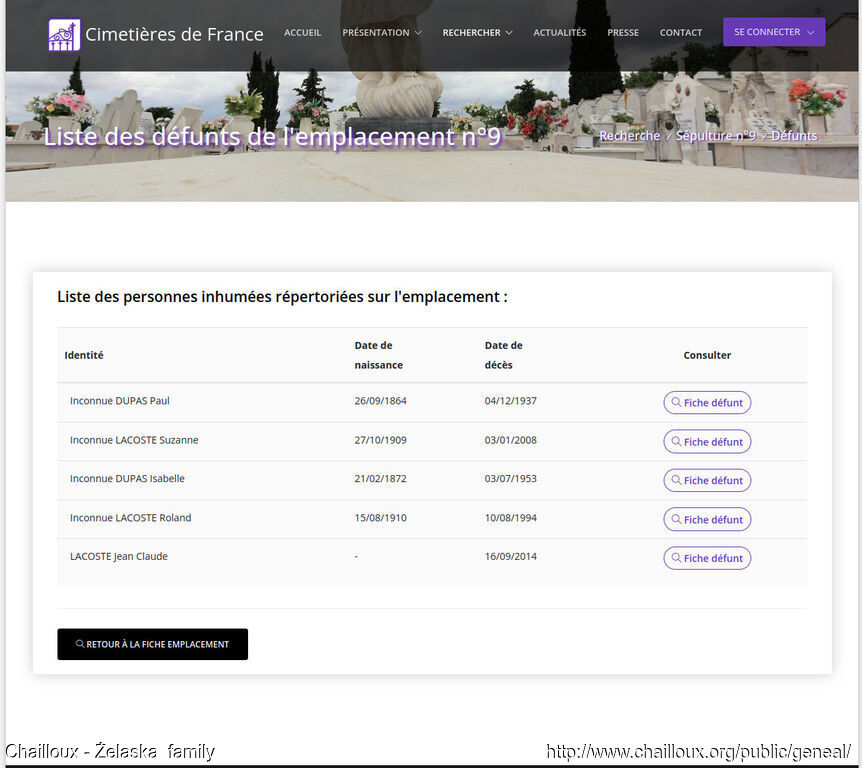The width and height of the screenshot is (862, 768).
Task: Open Fiche défunt for LACOSTE Suzanne
Action: pyautogui.click(x=707, y=442)
